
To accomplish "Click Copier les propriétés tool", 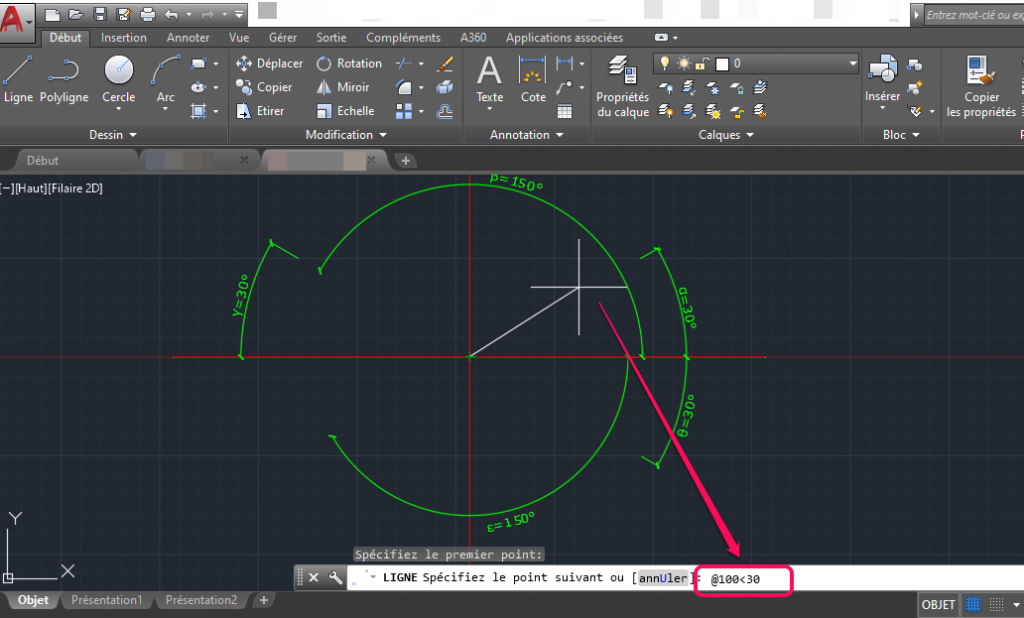I will click(x=981, y=86).
